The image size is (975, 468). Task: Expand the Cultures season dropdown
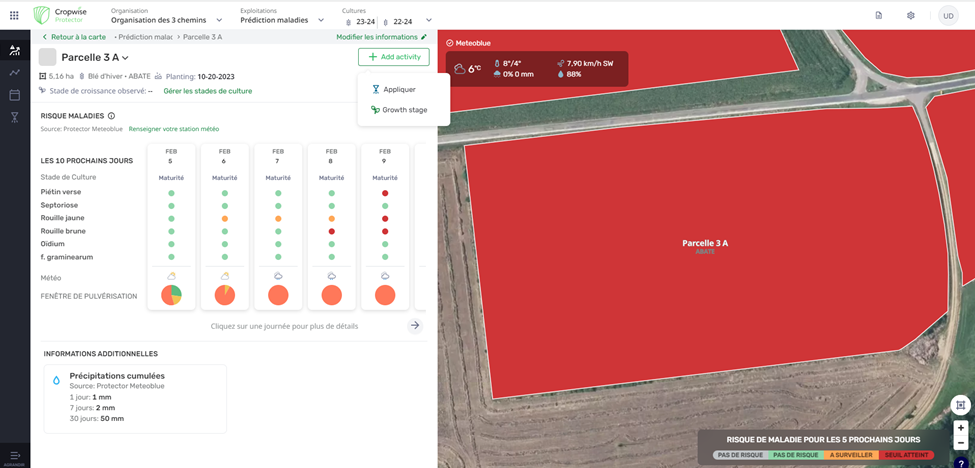[x=428, y=20]
